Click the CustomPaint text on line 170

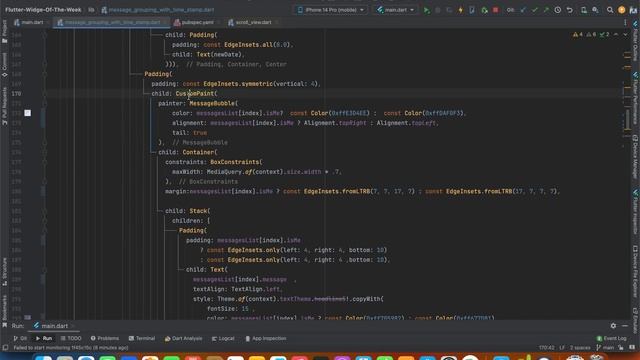(x=196, y=93)
